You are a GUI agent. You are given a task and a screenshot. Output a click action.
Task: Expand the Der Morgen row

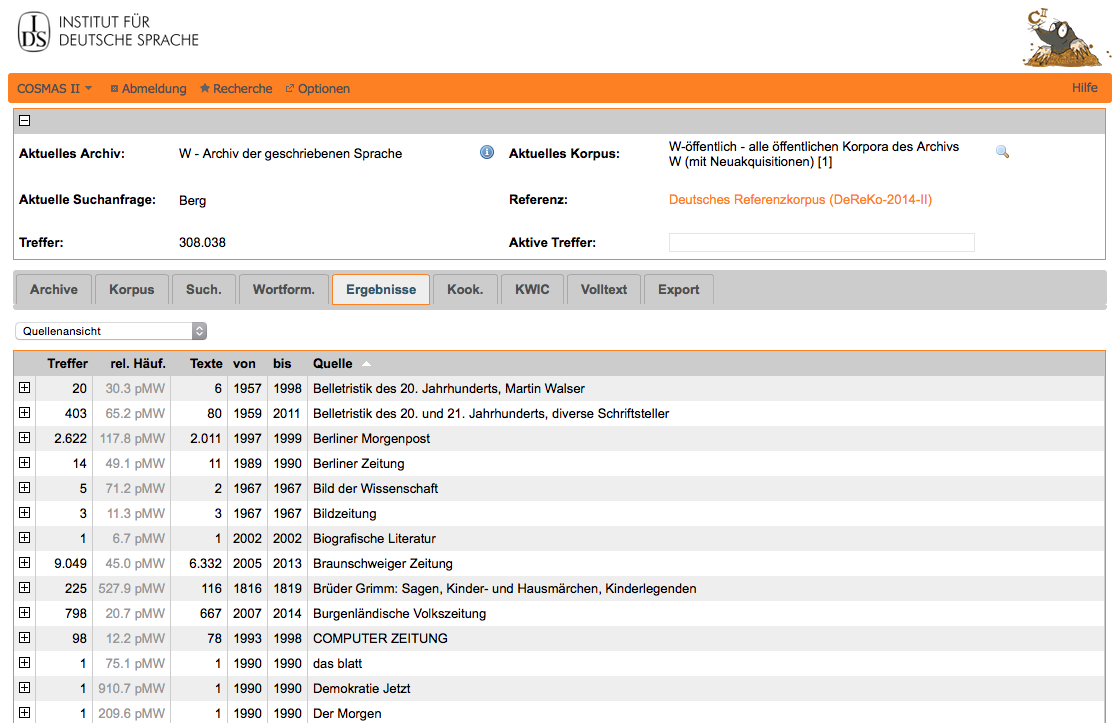(x=24, y=713)
